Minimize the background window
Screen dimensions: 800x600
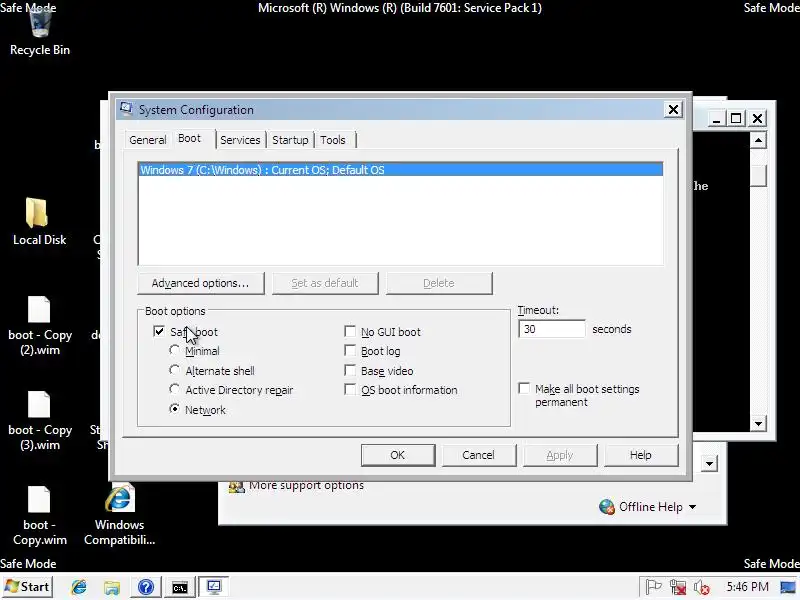pos(716,119)
